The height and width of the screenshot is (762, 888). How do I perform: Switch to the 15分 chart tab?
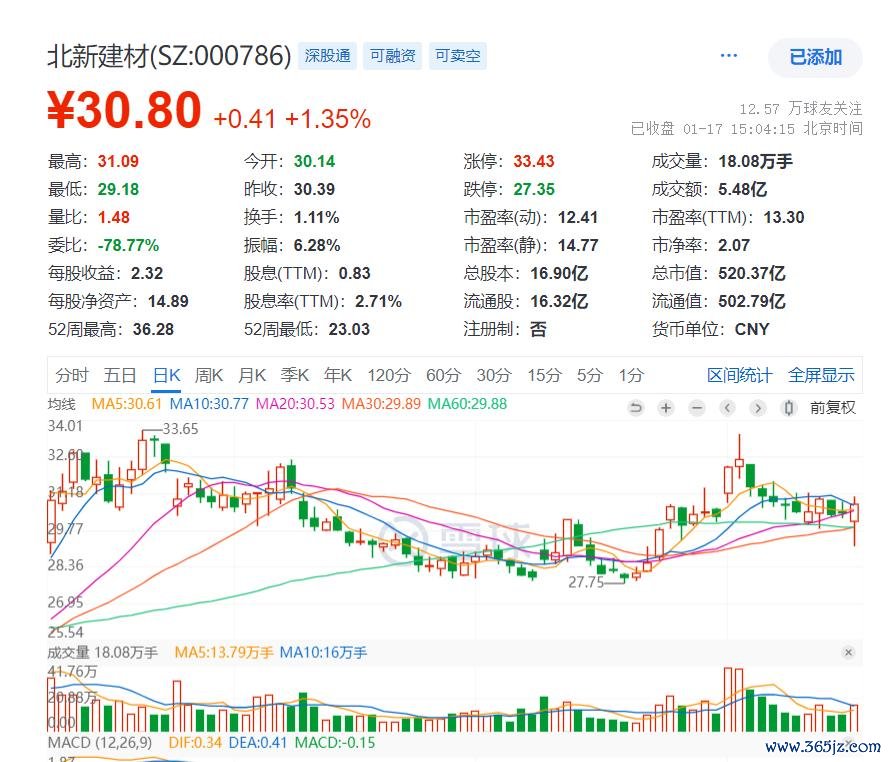[x=544, y=375]
